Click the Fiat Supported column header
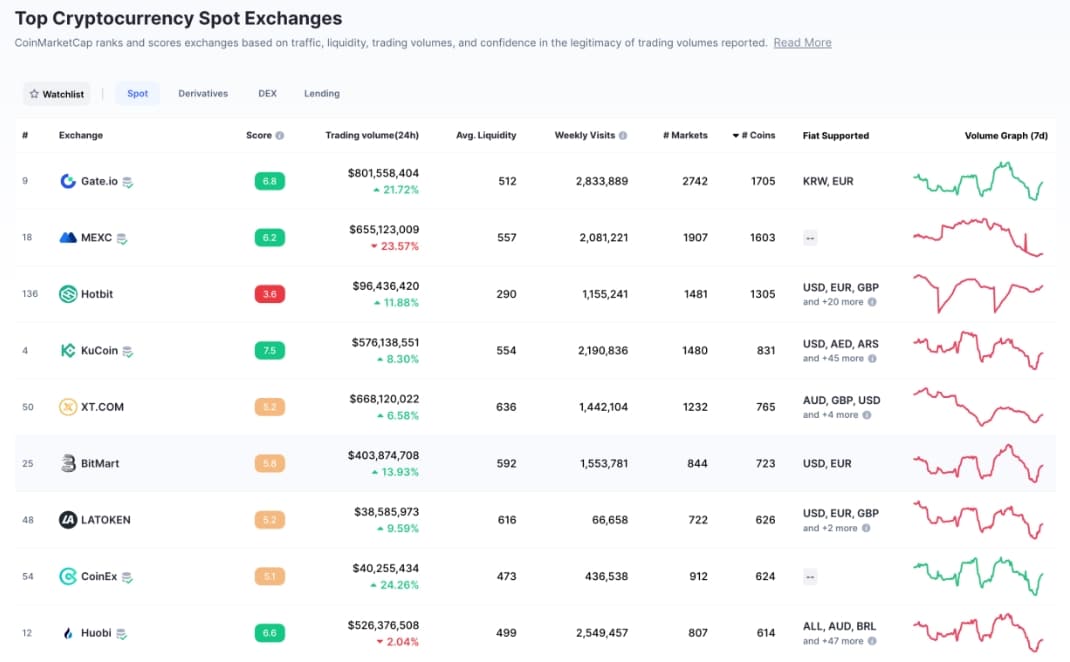This screenshot has width=1070, height=662. tap(836, 135)
